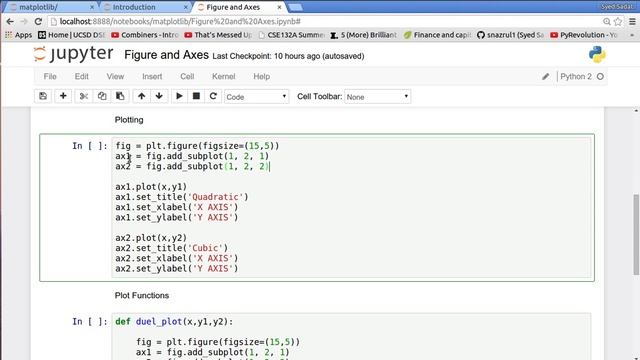The width and height of the screenshot is (640, 360).
Task: Close the Figure and Axes tab
Action: click(279, 7)
